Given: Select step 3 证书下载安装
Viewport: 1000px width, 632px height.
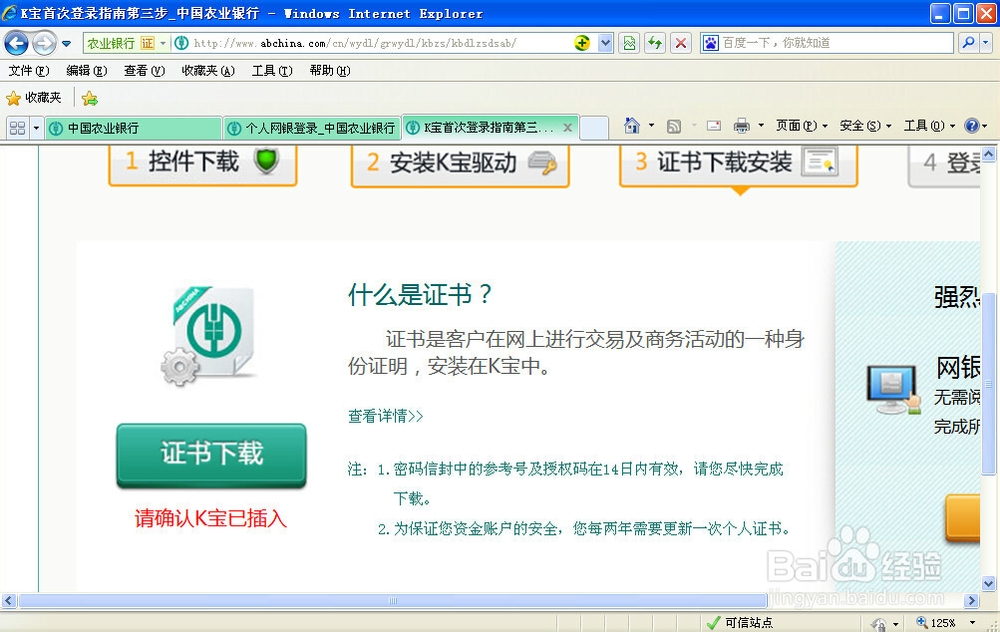Looking at the screenshot, I should (739, 165).
